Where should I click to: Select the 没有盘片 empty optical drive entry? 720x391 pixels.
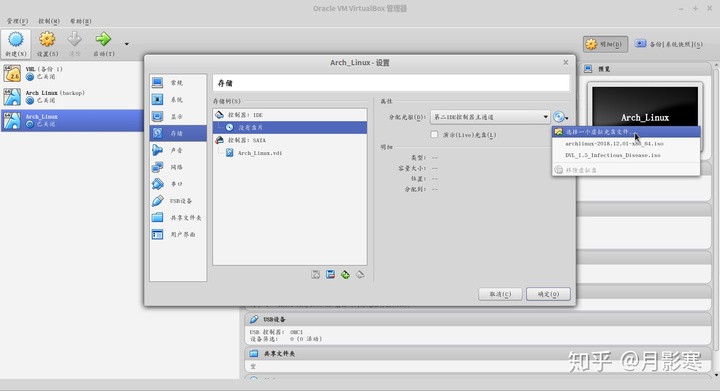coord(290,127)
